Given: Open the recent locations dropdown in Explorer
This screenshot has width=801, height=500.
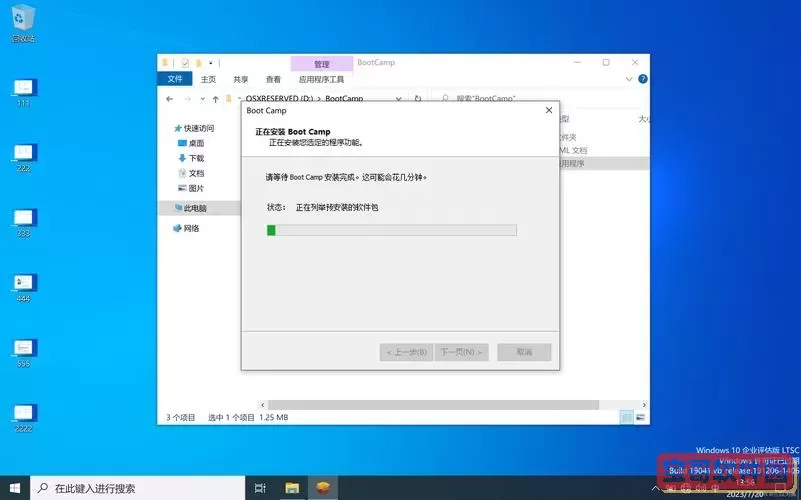Looking at the screenshot, I should [x=203, y=99].
